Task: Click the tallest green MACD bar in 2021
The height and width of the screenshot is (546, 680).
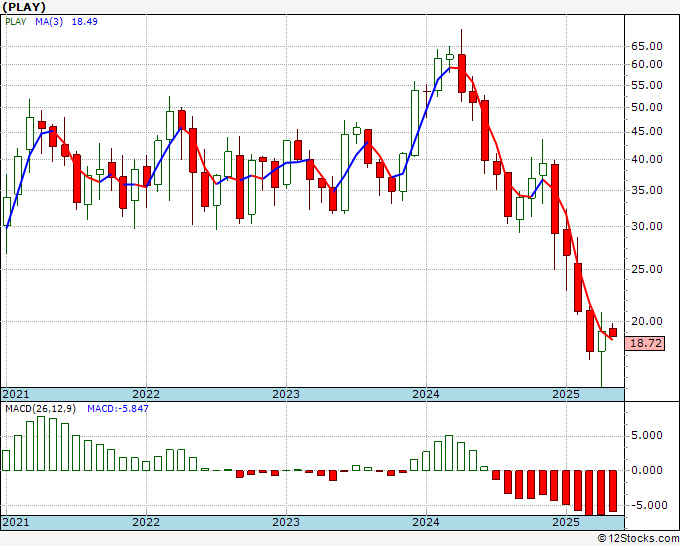Action: (x=41, y=443)
